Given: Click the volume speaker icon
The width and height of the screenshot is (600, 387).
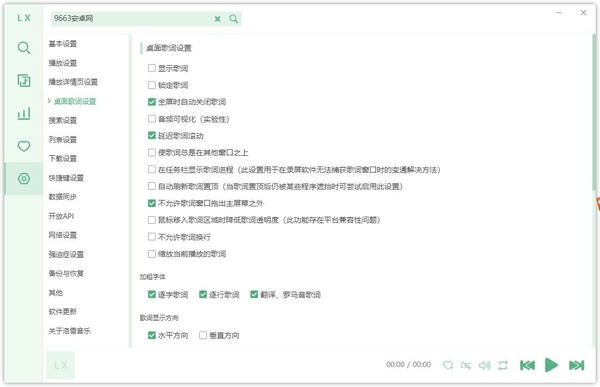Looking at the screenshot, I should tap(484, 365).
